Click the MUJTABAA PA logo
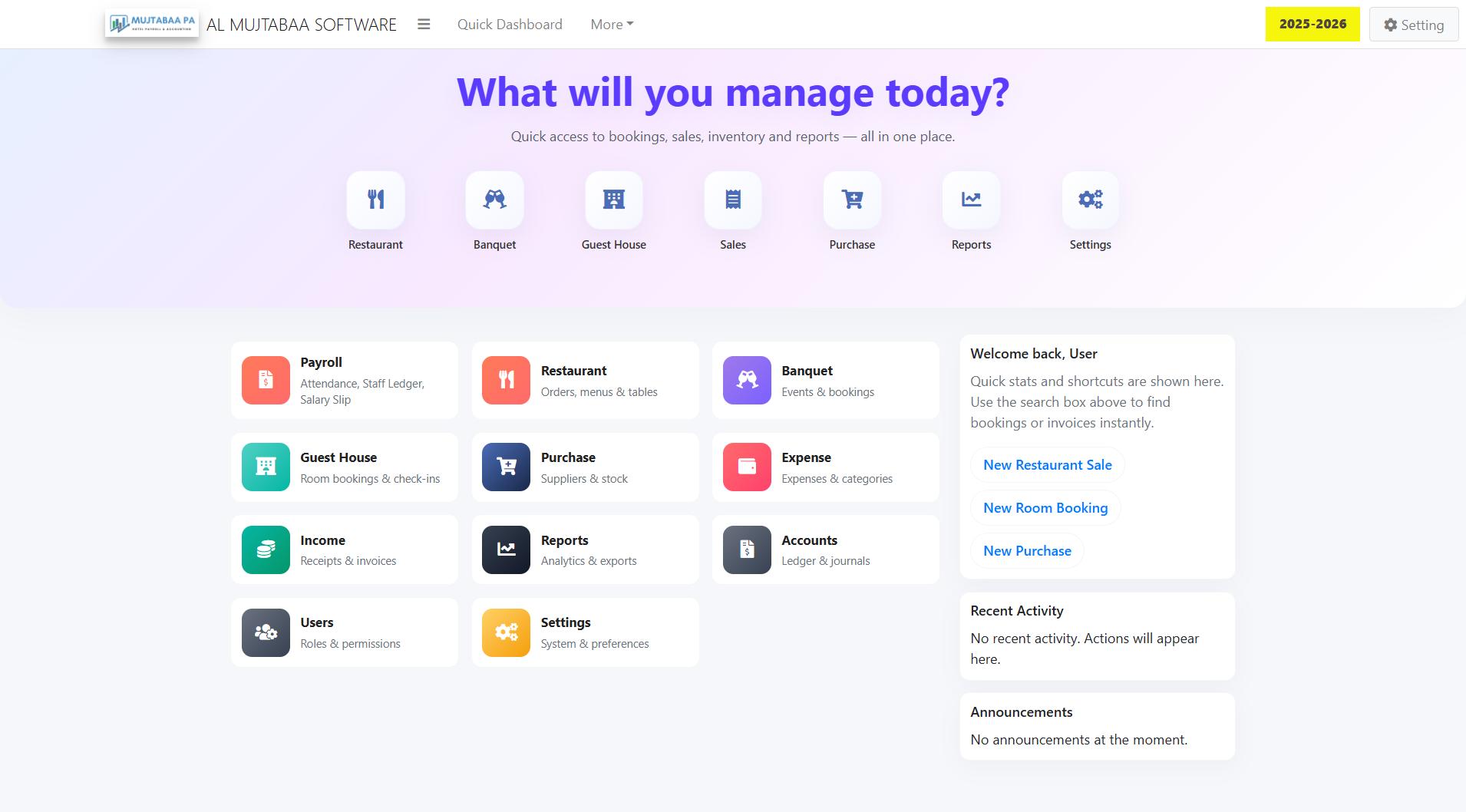The image size is (1466, 812). (x=151, y=23)
